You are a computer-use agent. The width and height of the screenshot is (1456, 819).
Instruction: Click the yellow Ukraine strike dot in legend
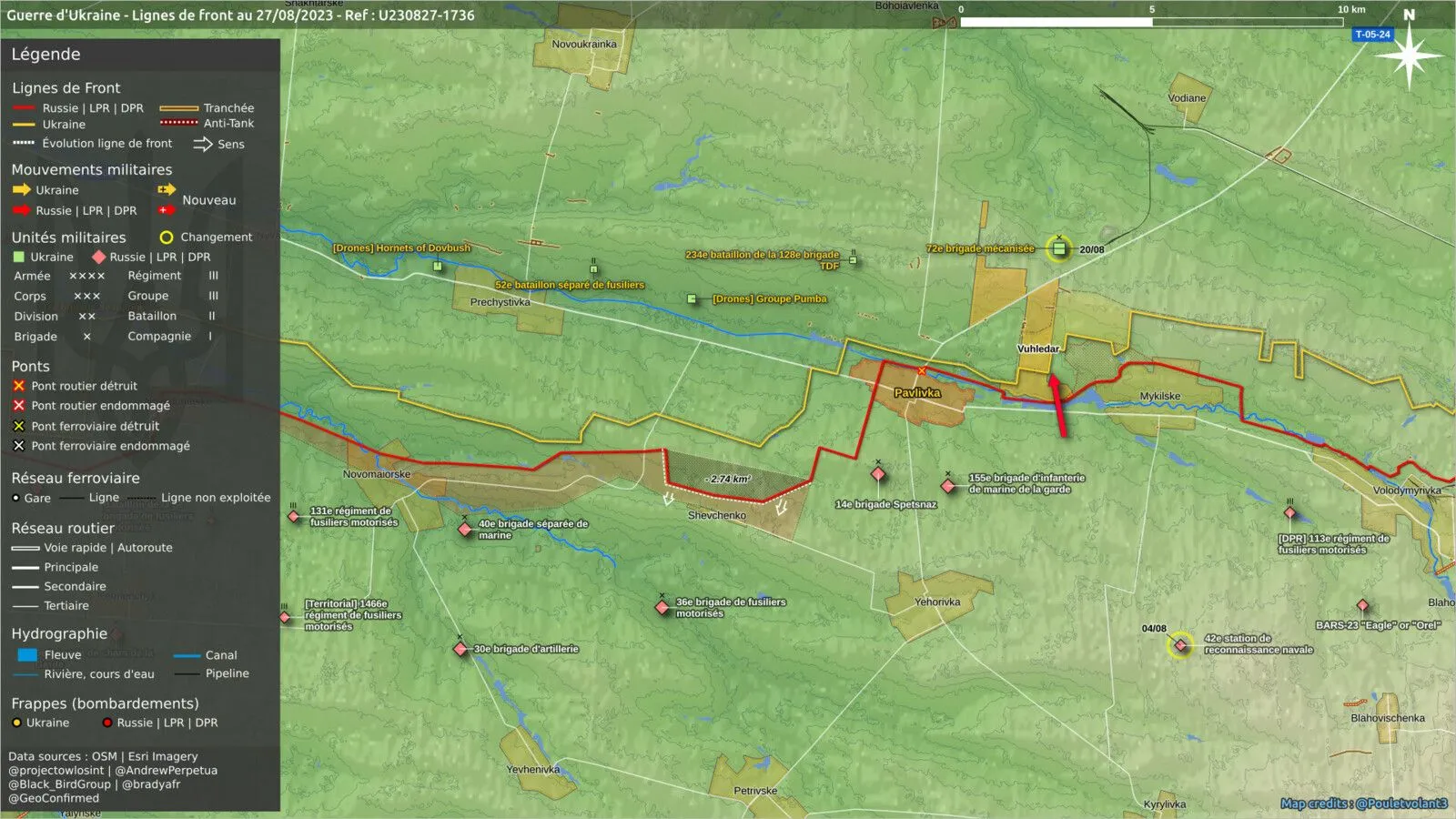pyautogui.click(x=16, y=723)
